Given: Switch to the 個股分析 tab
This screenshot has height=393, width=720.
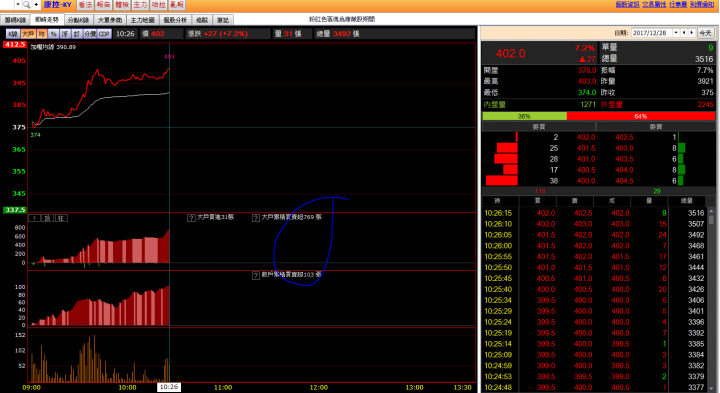Looking at the screenshot, I should pos(175,20).
